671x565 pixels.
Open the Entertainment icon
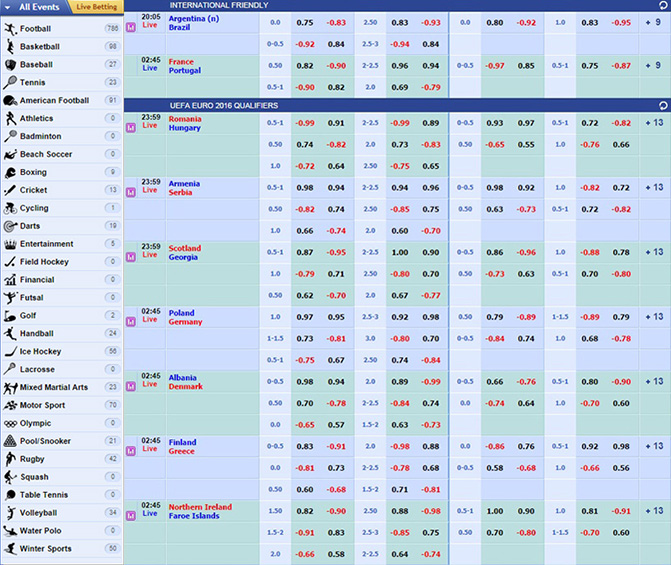(x=10, y=244)
